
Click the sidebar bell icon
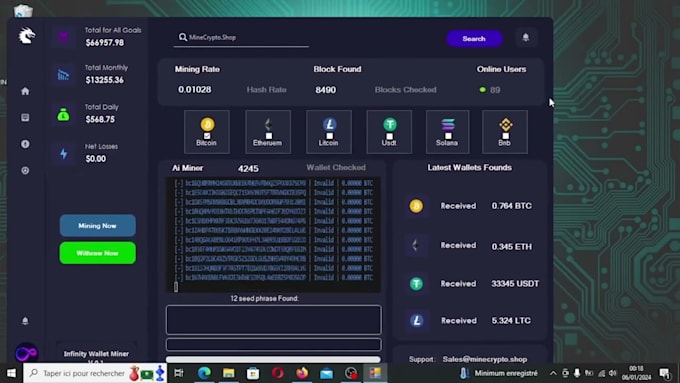[25, 321]
